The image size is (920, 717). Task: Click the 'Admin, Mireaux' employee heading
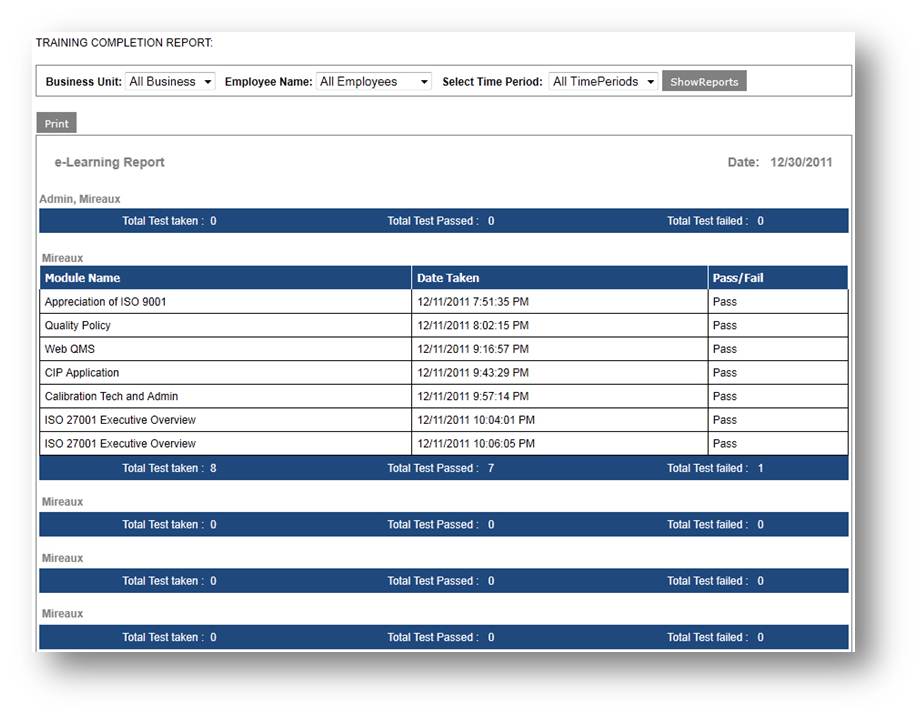(x=80, y=199)
